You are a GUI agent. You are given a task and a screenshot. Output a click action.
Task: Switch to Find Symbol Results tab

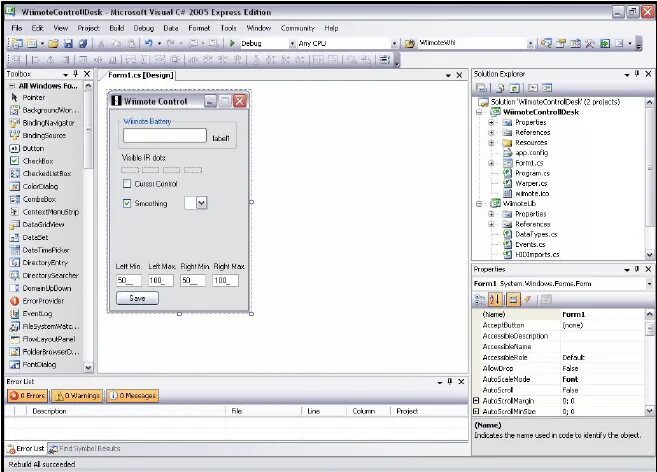(x=85, y=449)
